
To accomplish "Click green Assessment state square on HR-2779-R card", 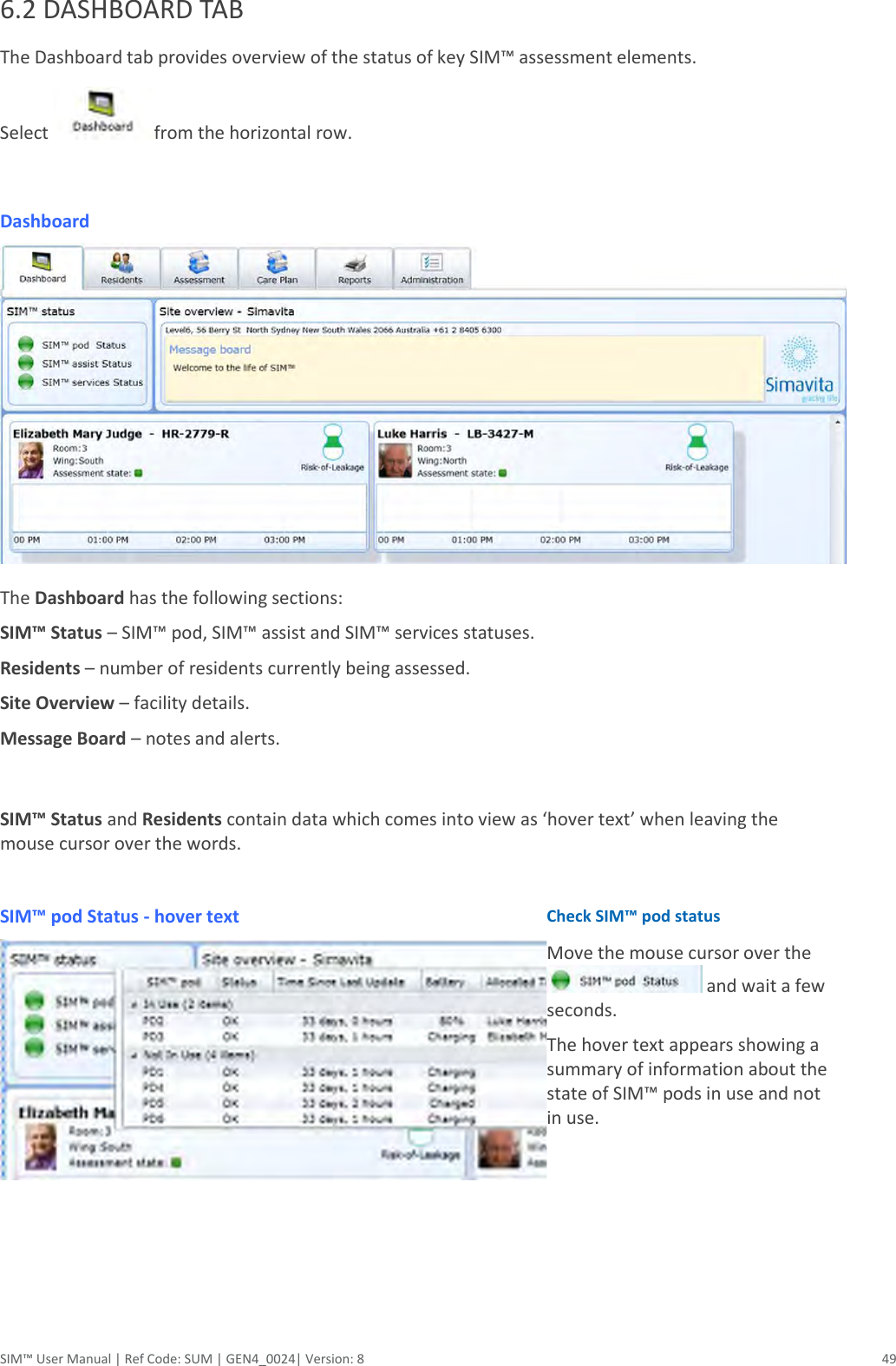I will 139,474.
